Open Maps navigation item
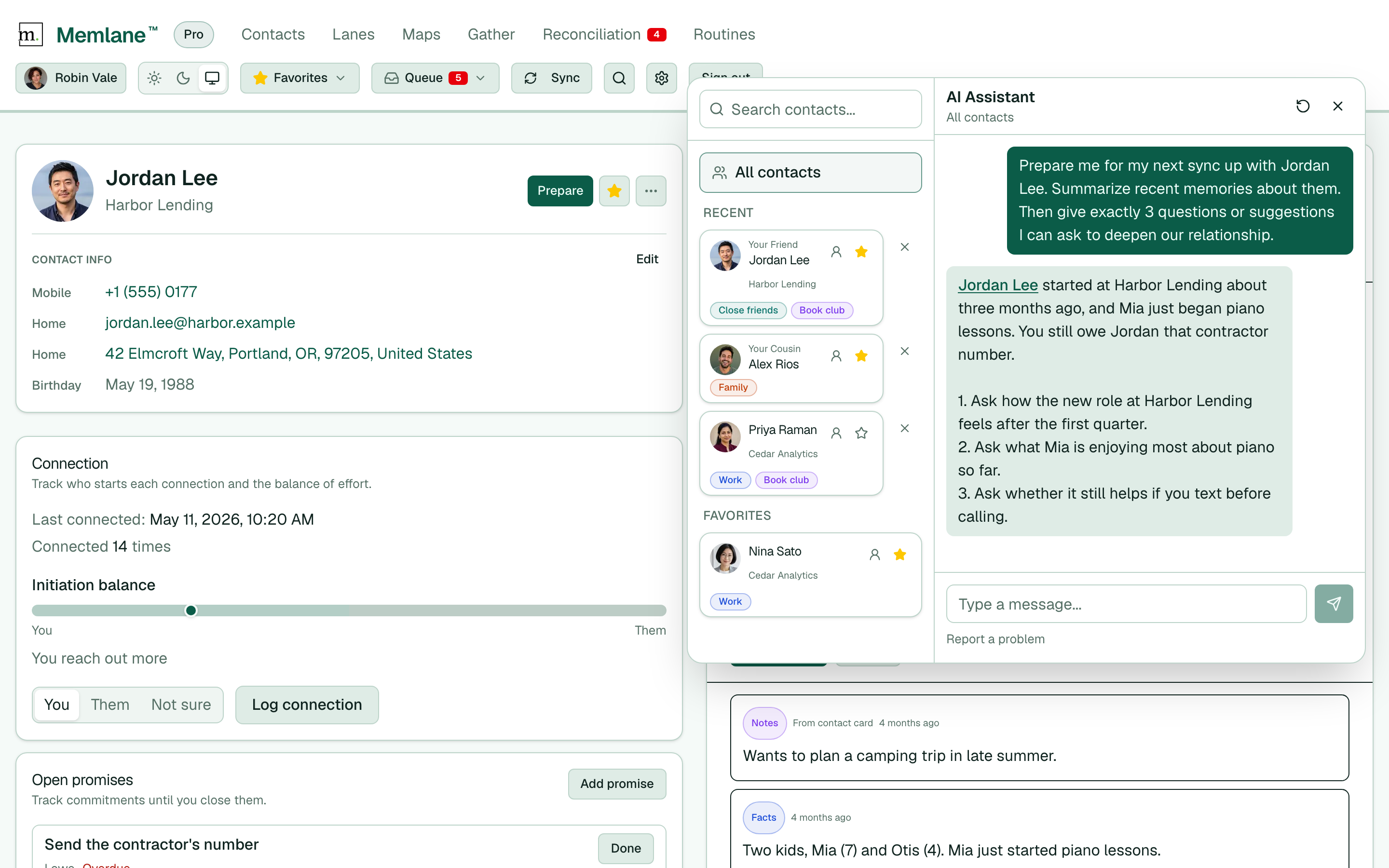Screen dimensions: 1389x868 (x=421, y=34)
